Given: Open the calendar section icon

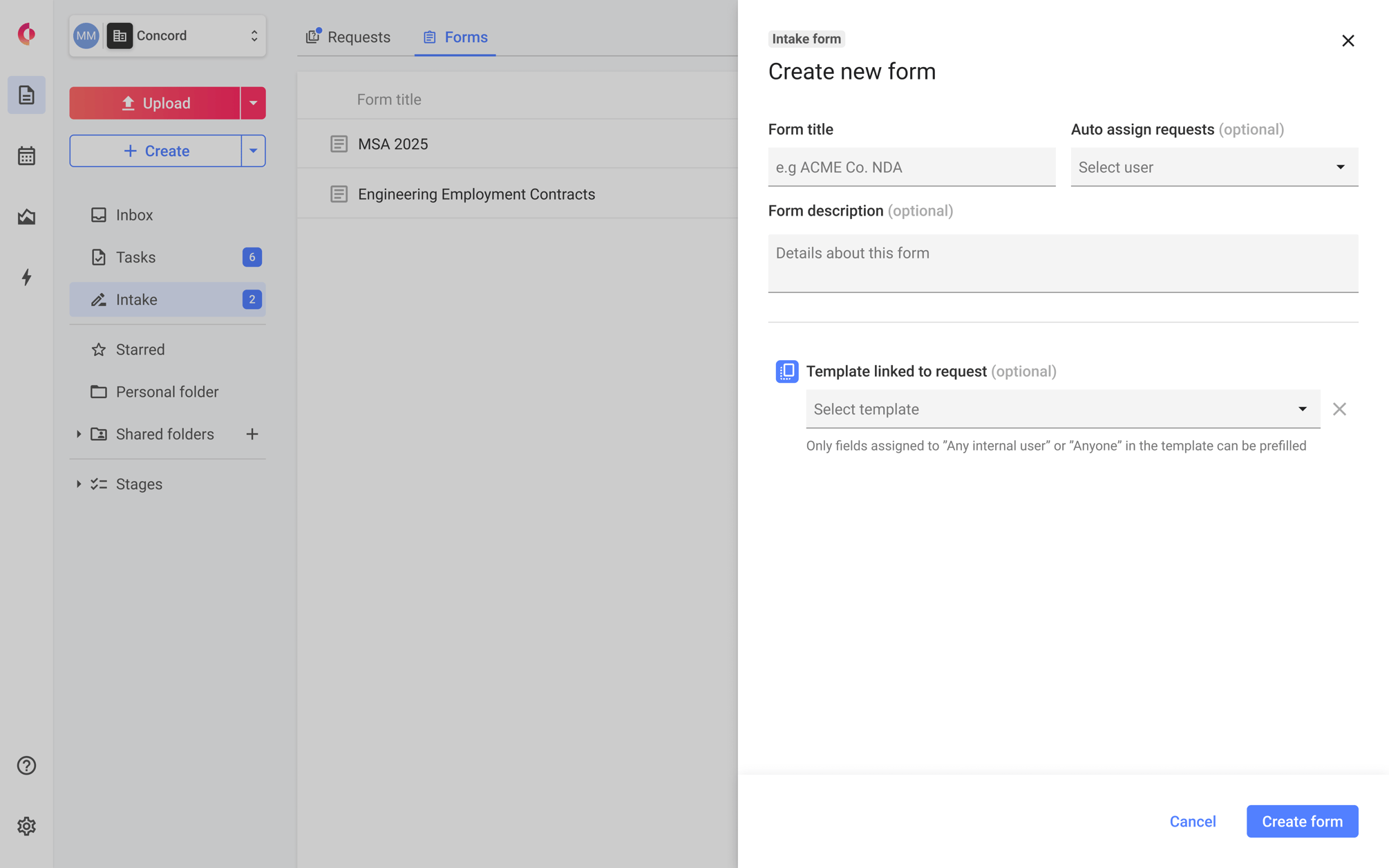Looking at the screenshot, I should [26, 156].
